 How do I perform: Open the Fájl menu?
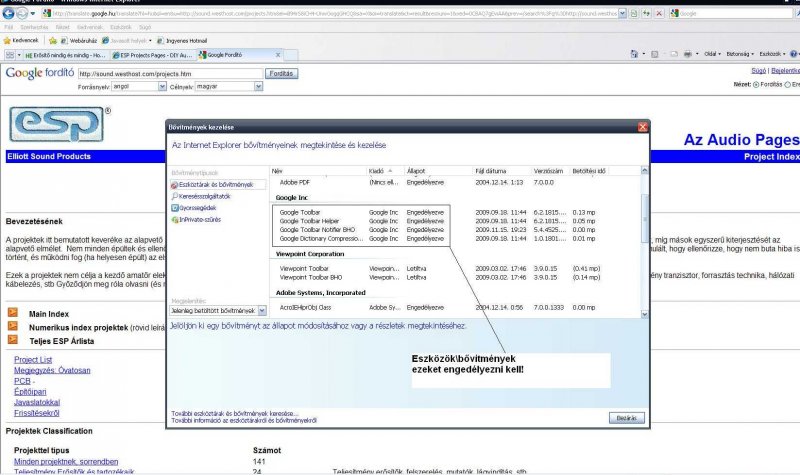[x=9, y=27]
